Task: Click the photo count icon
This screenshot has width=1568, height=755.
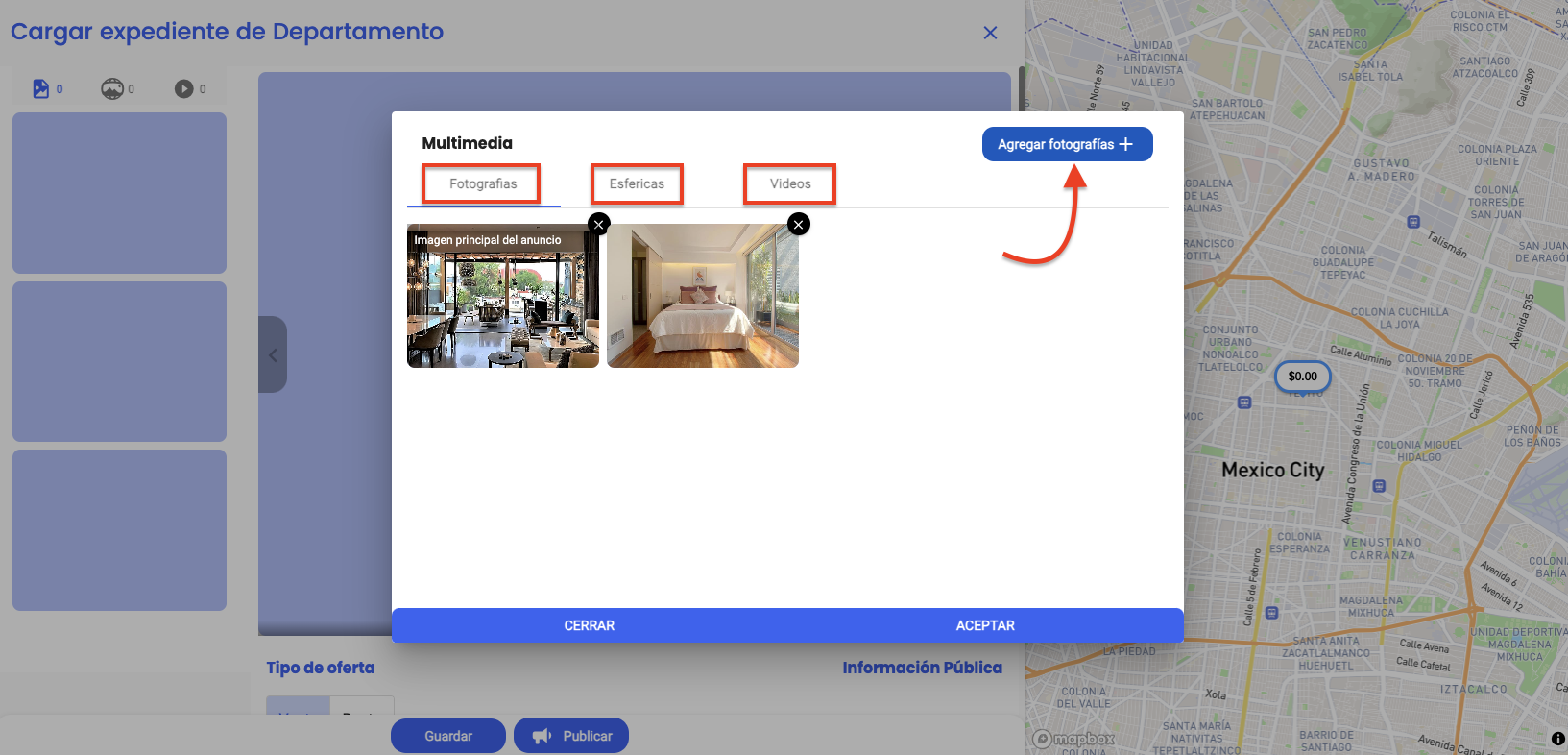Action: [x=40, y=88]
